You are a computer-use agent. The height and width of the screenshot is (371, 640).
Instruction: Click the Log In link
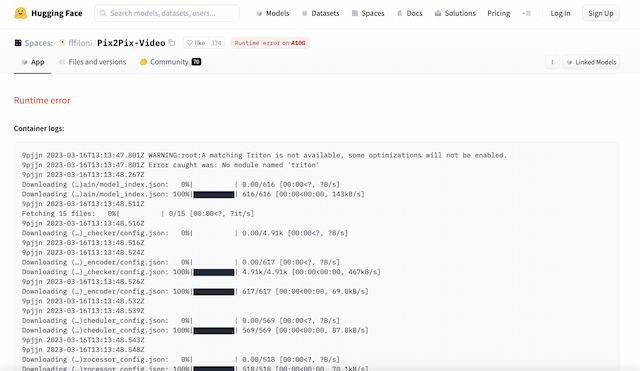[x=560, y=13]
